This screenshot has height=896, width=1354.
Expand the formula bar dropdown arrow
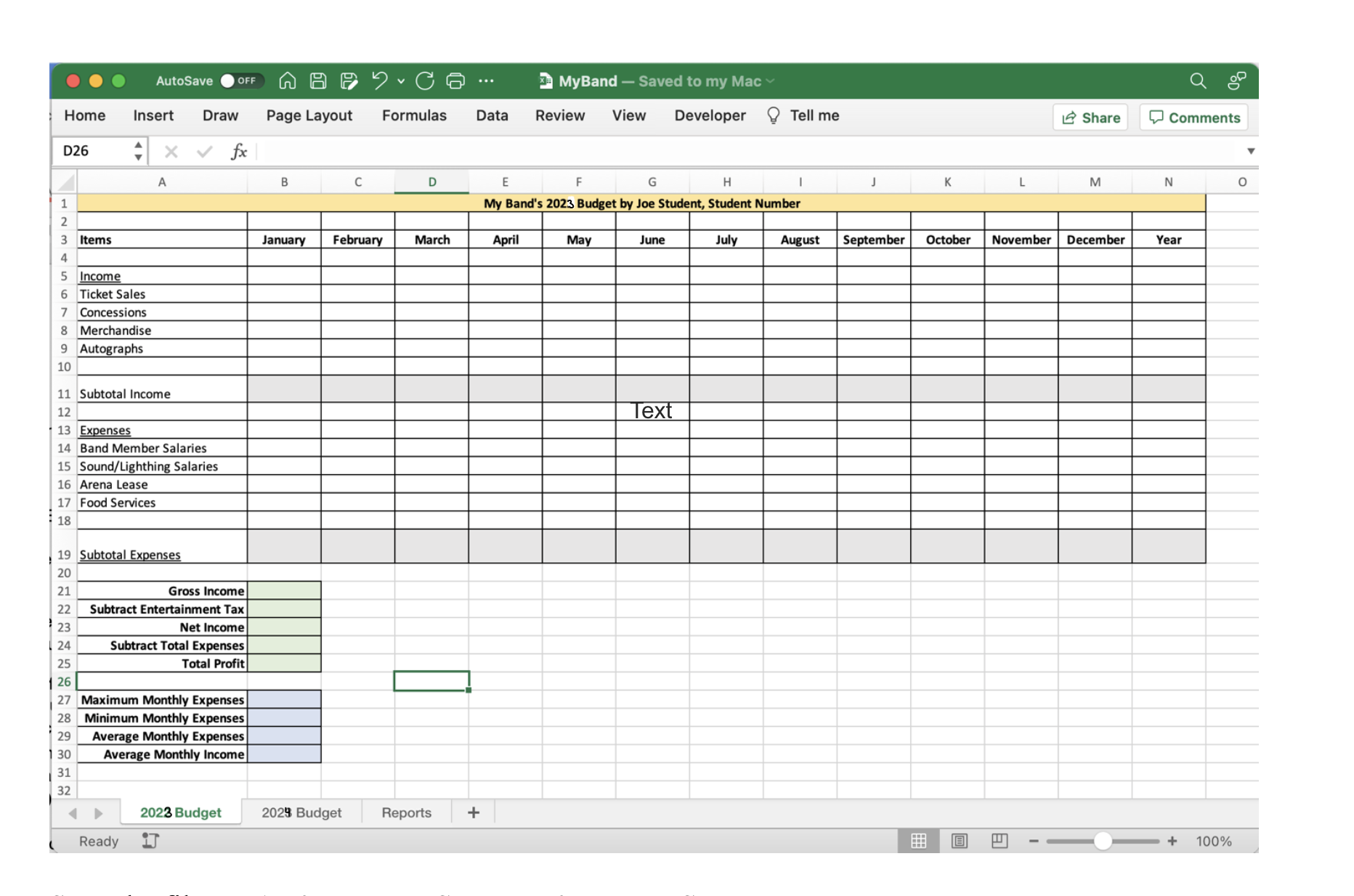pyautogui.click(x=1252, y=151)
